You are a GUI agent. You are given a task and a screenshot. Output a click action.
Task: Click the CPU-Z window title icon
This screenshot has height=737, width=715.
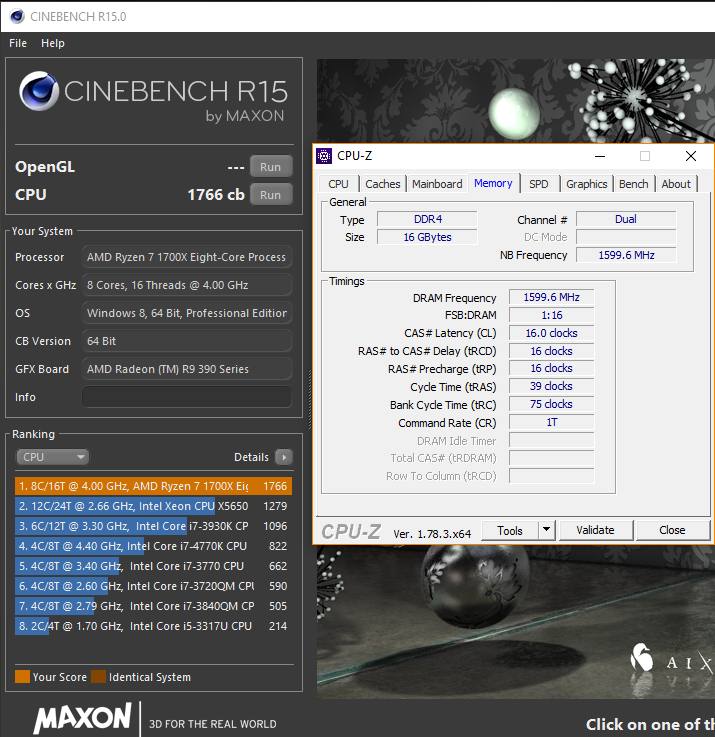[324, 156]
